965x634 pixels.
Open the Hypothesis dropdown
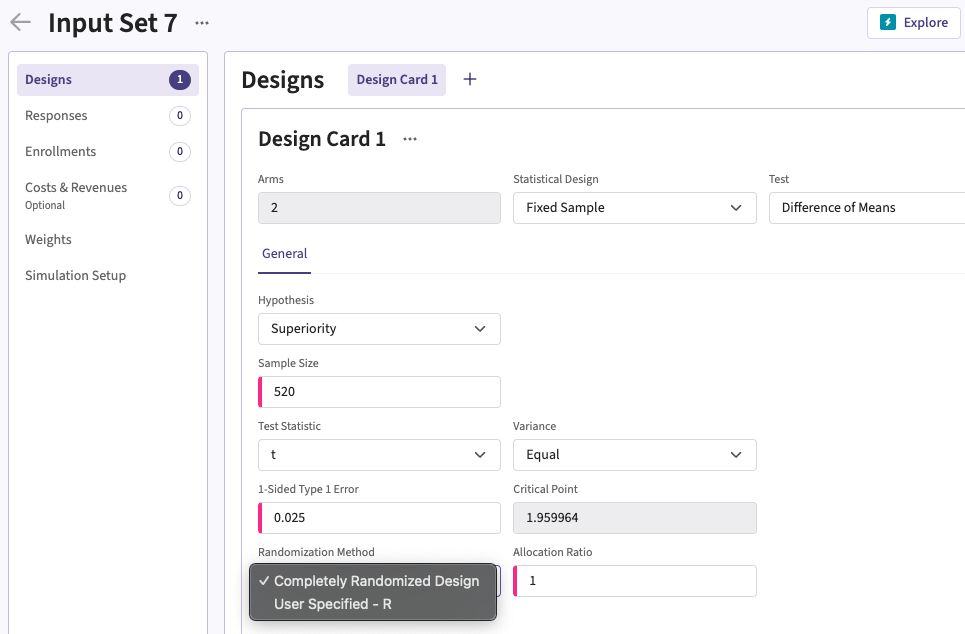[x=379, y=329]
